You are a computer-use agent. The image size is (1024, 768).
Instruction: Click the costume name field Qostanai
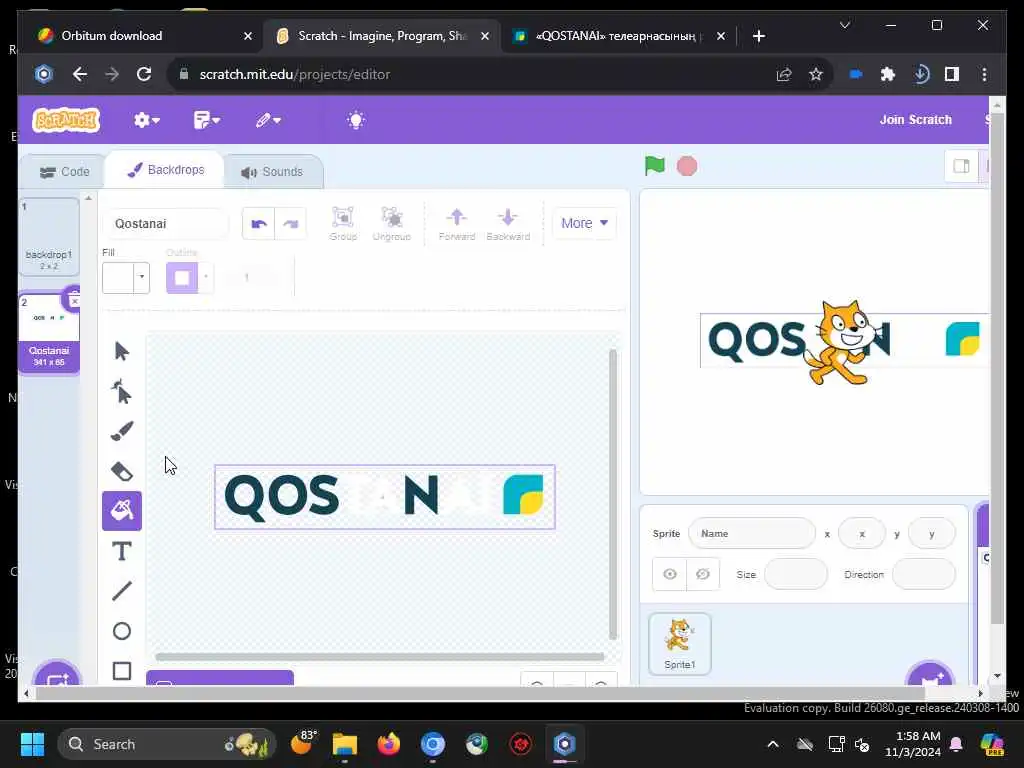pos(166,223)
